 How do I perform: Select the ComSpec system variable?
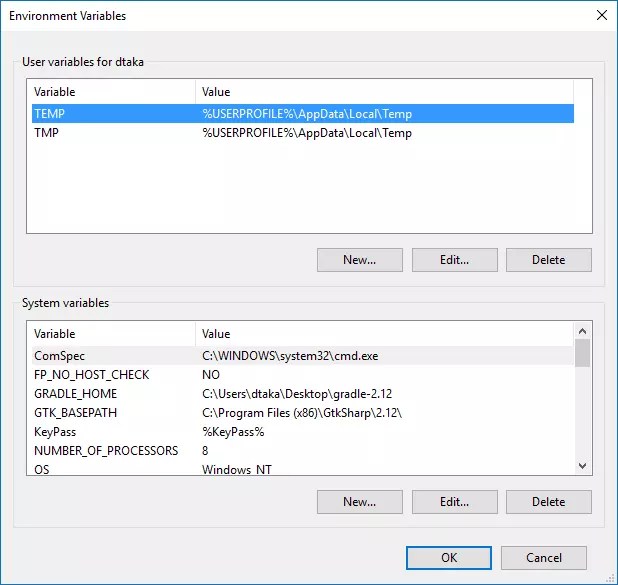pos(303,356)
